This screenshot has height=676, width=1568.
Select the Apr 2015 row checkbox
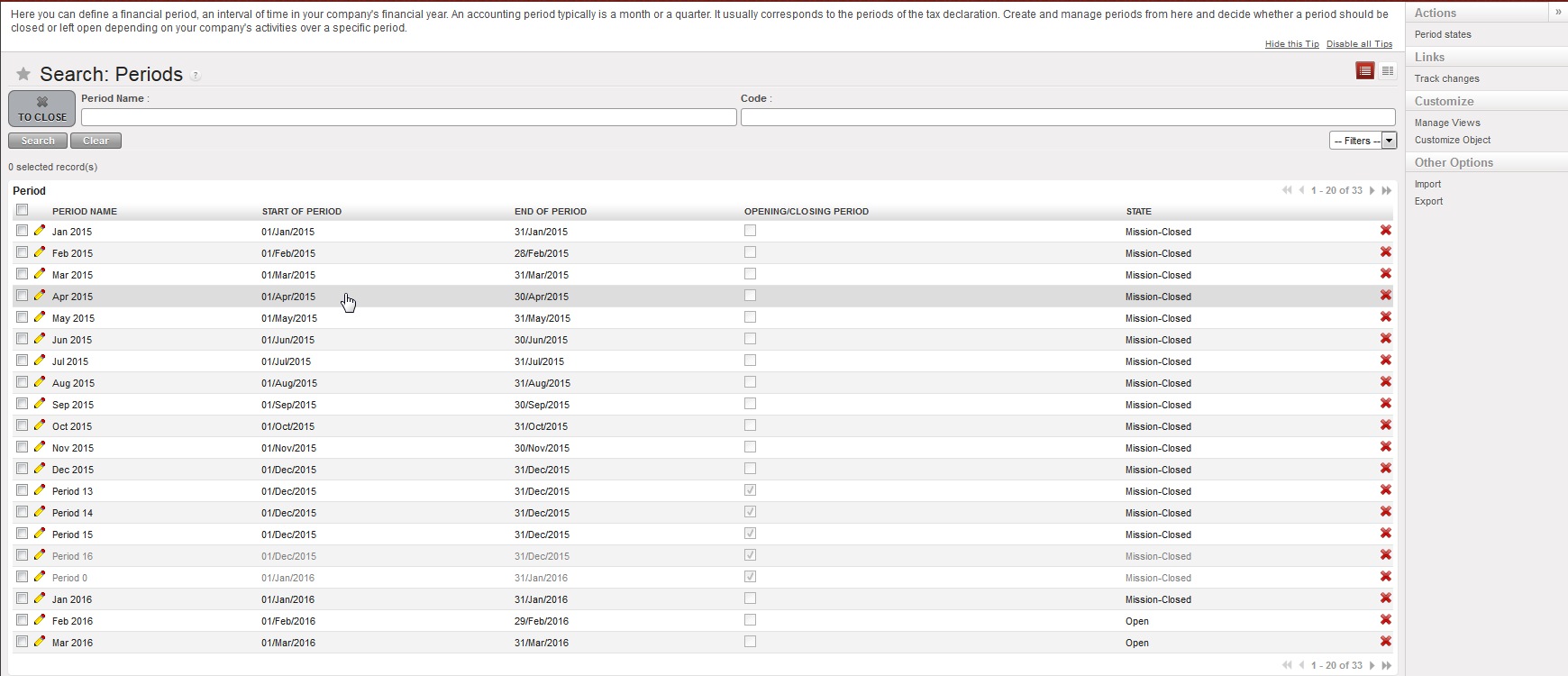(23, 296)
